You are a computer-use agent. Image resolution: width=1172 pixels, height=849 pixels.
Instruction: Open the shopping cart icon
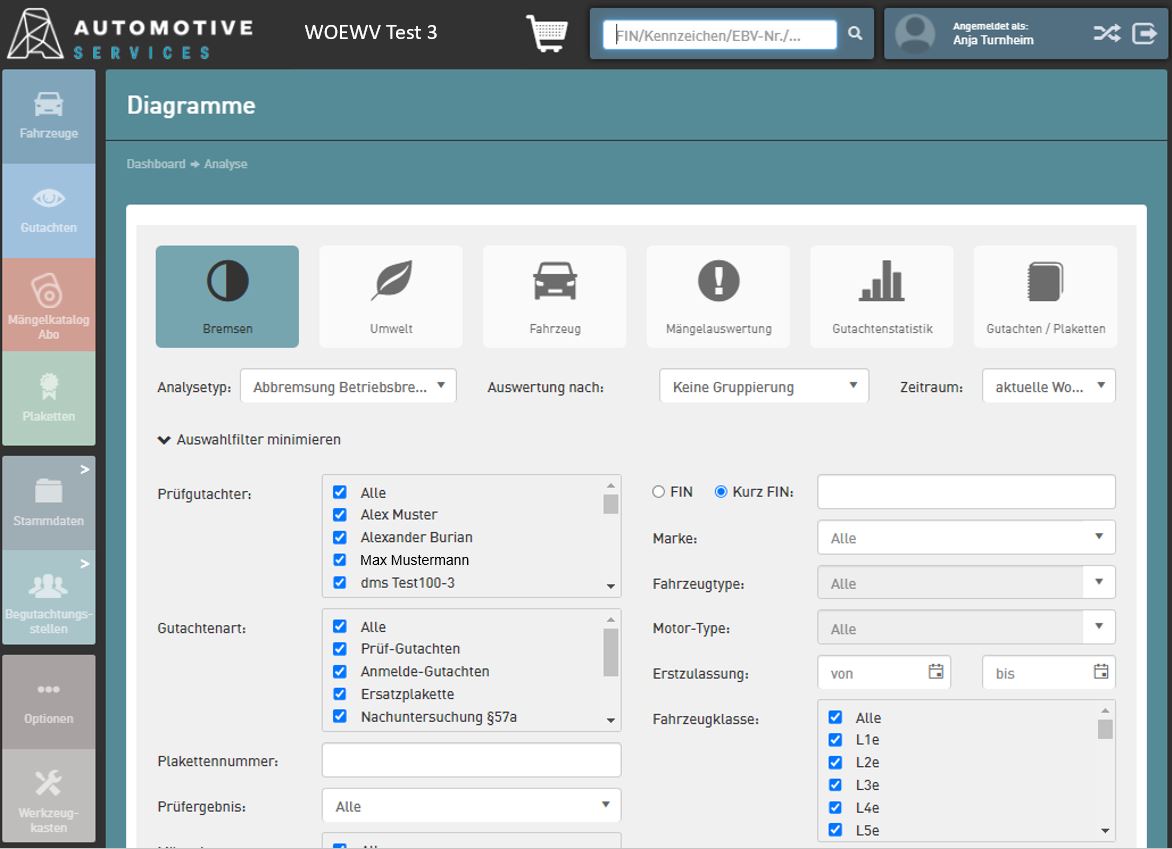coord(546,33)
